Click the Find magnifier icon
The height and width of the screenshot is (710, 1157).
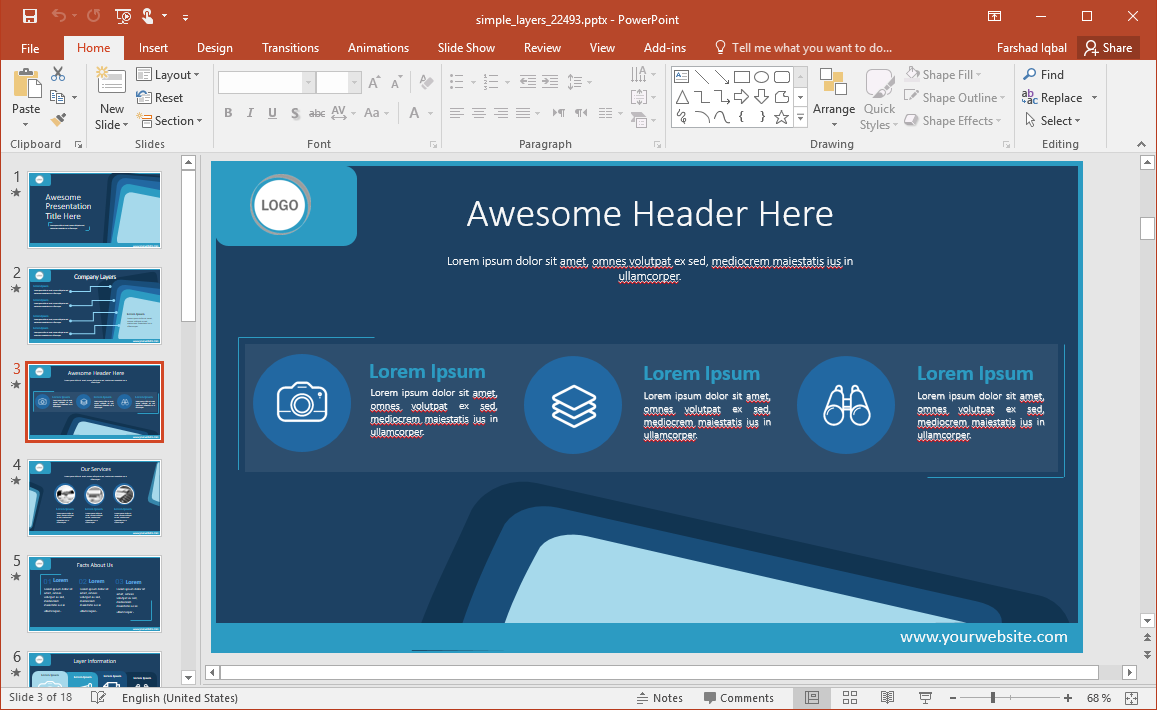(x=1030, y=74)
